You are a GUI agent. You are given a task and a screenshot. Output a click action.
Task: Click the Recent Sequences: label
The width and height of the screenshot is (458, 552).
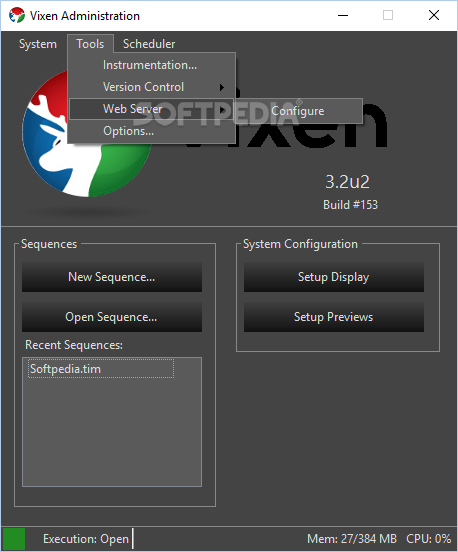[x=74, y=345]
